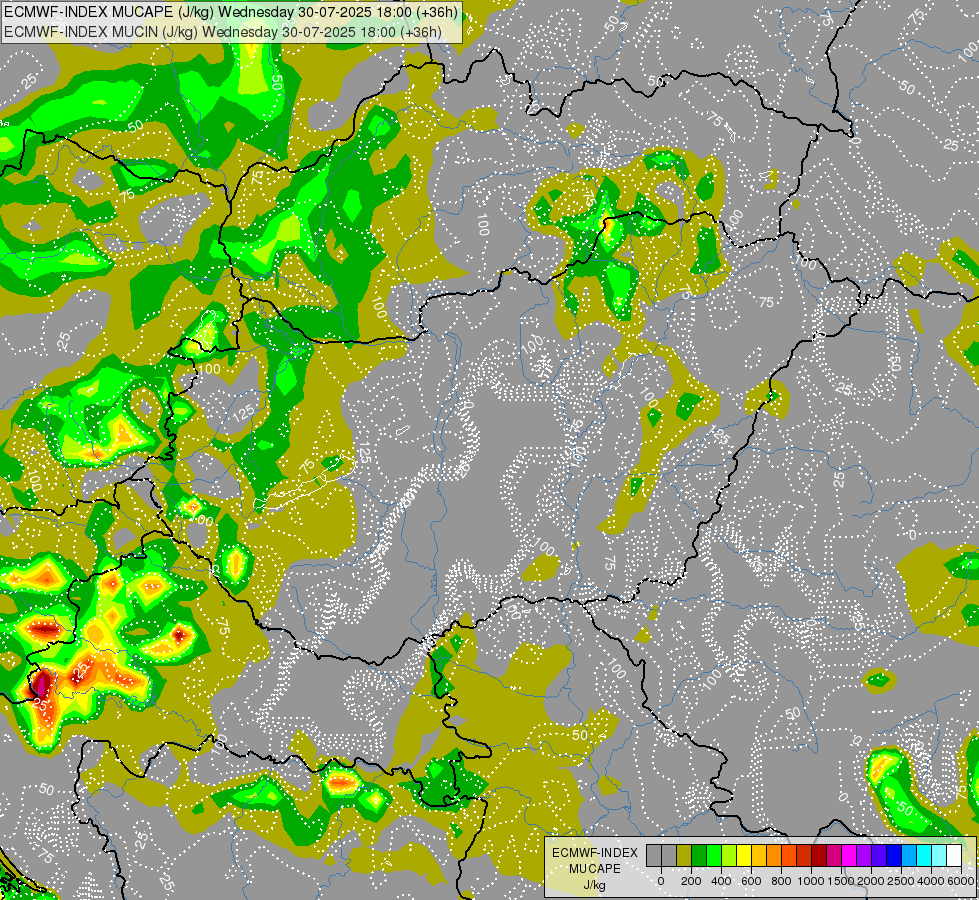Viewport: 979px width, 900px height.
Task: Select the MUCAPE title line at the top
Action: point(231,12)
